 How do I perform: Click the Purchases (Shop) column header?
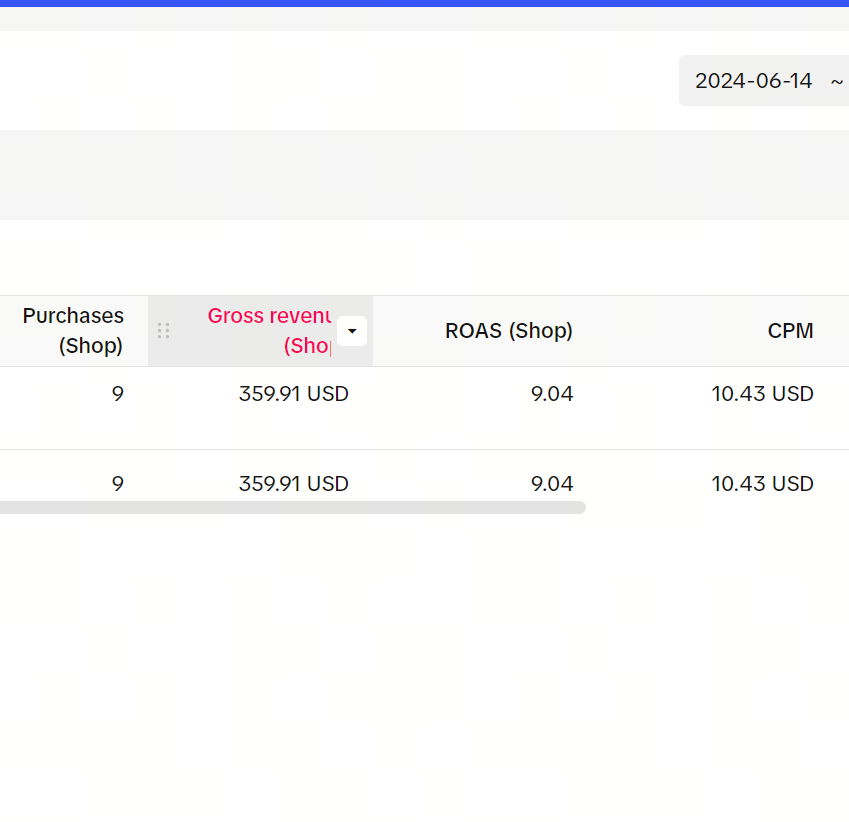73,330
